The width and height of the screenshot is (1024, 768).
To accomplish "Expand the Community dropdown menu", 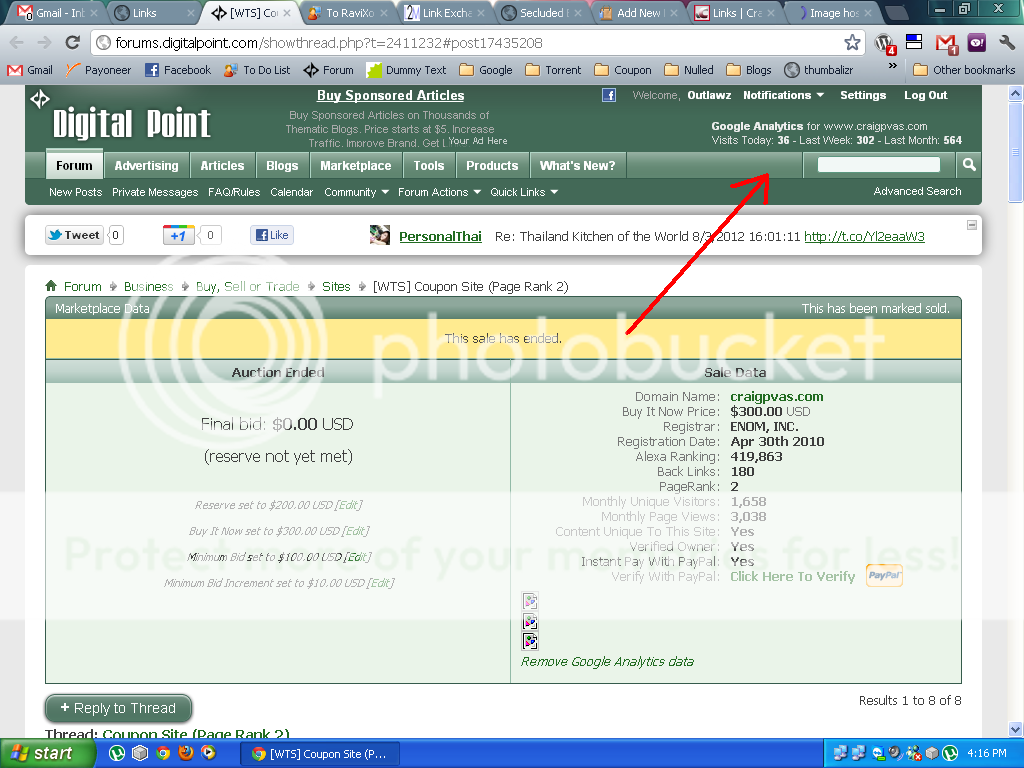I will (357, 192).
